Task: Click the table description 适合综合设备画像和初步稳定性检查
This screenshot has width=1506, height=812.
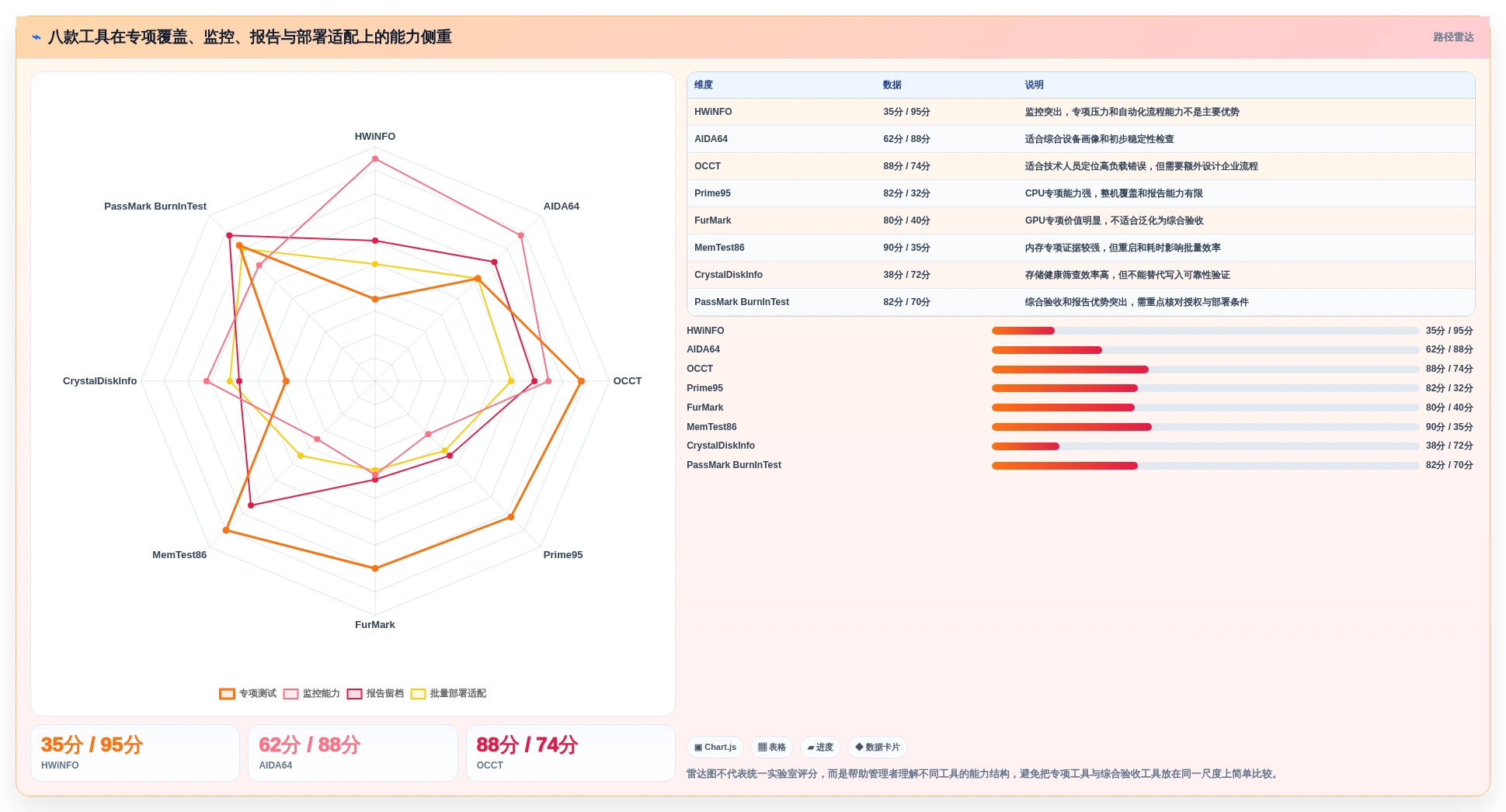Action: tap(1100, 139)
